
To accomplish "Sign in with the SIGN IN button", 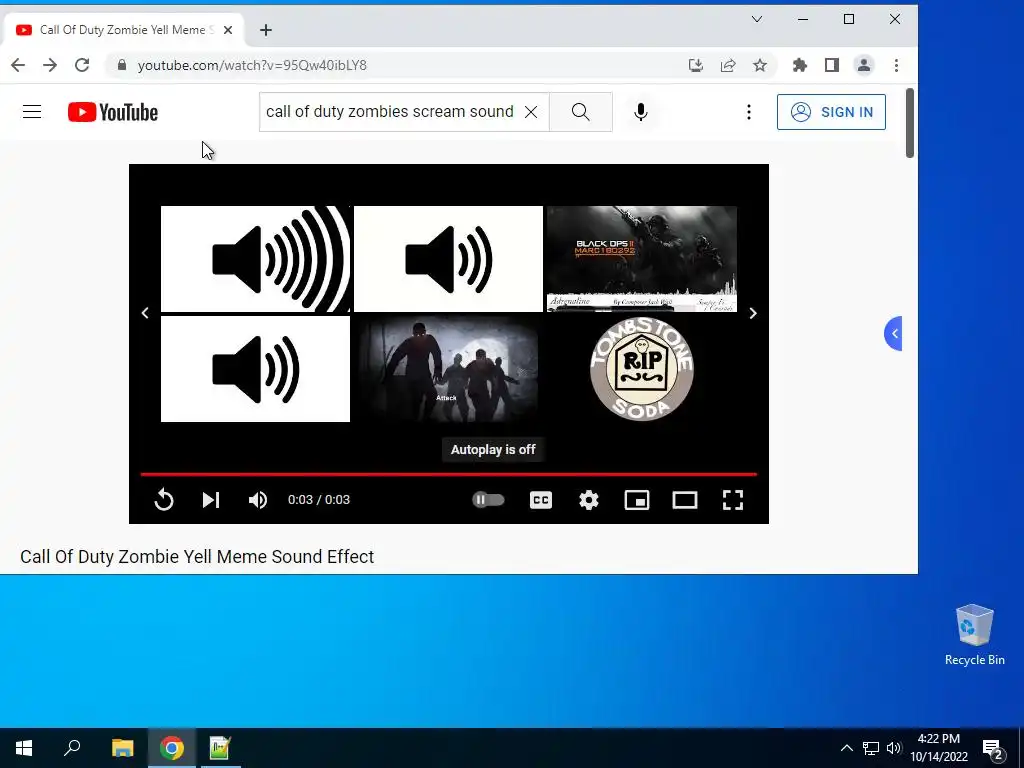I will coord(831,112).
